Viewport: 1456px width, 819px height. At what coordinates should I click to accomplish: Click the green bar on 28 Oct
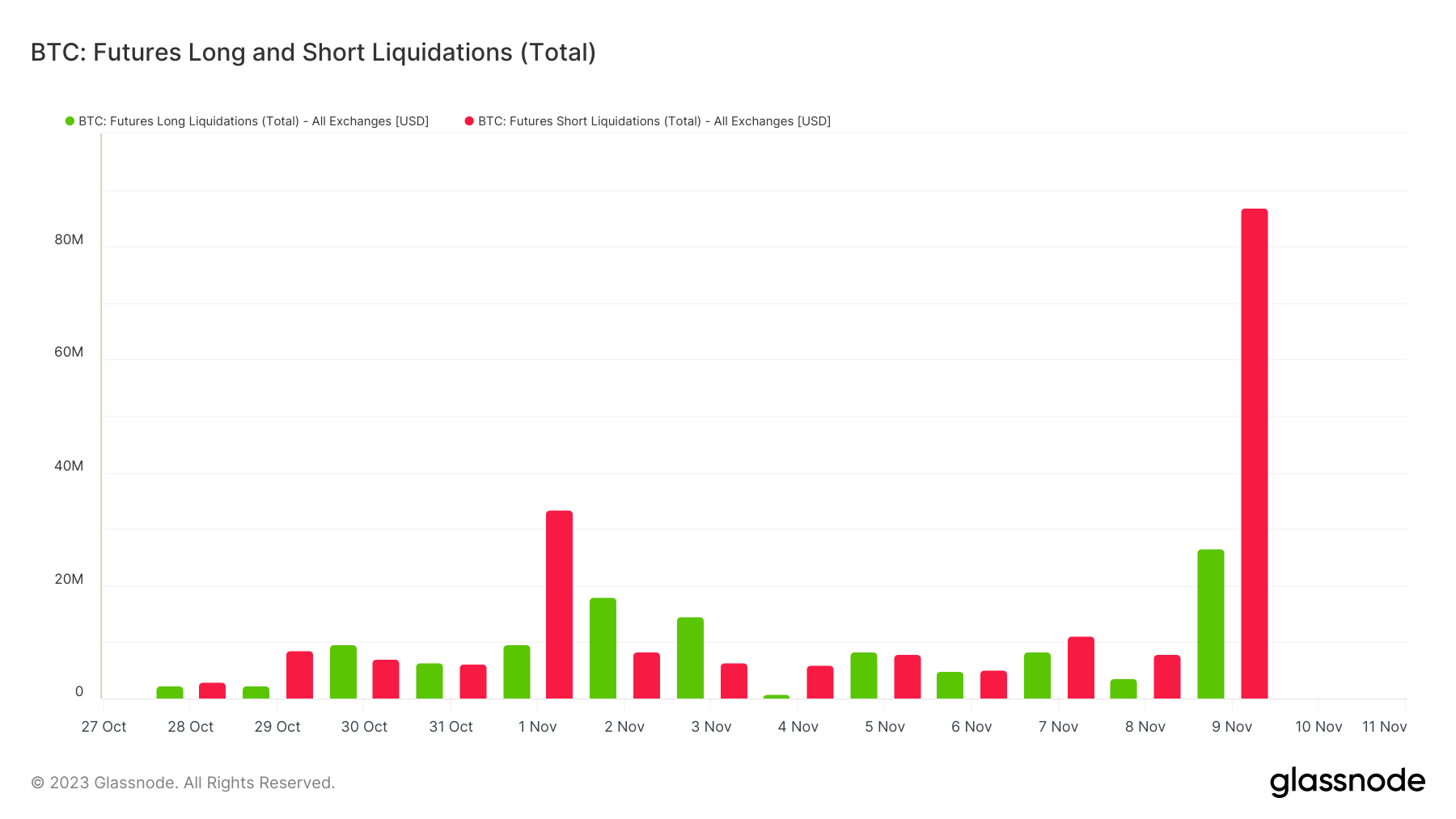170,693
